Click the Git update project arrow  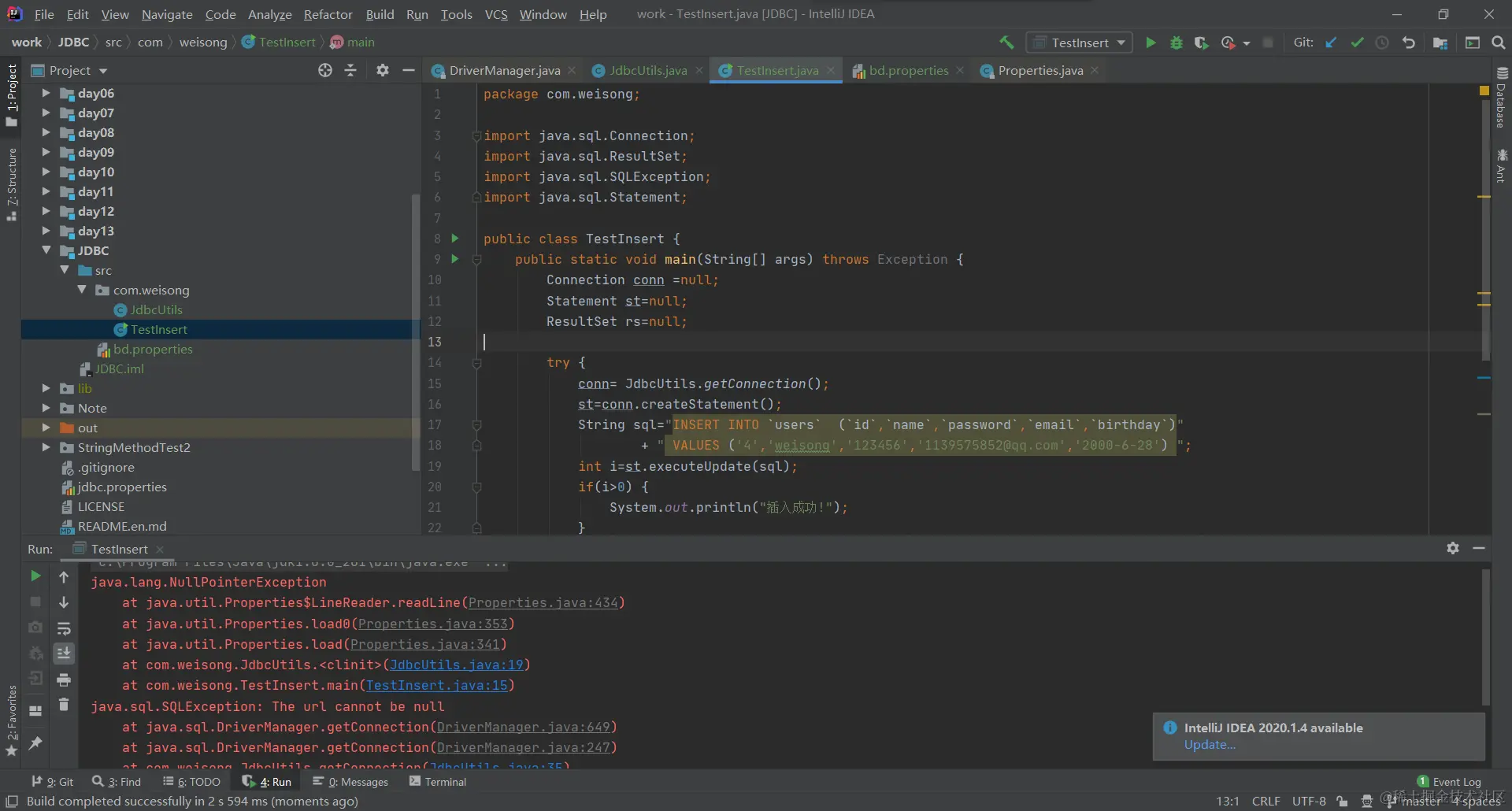pos(1331,43)
